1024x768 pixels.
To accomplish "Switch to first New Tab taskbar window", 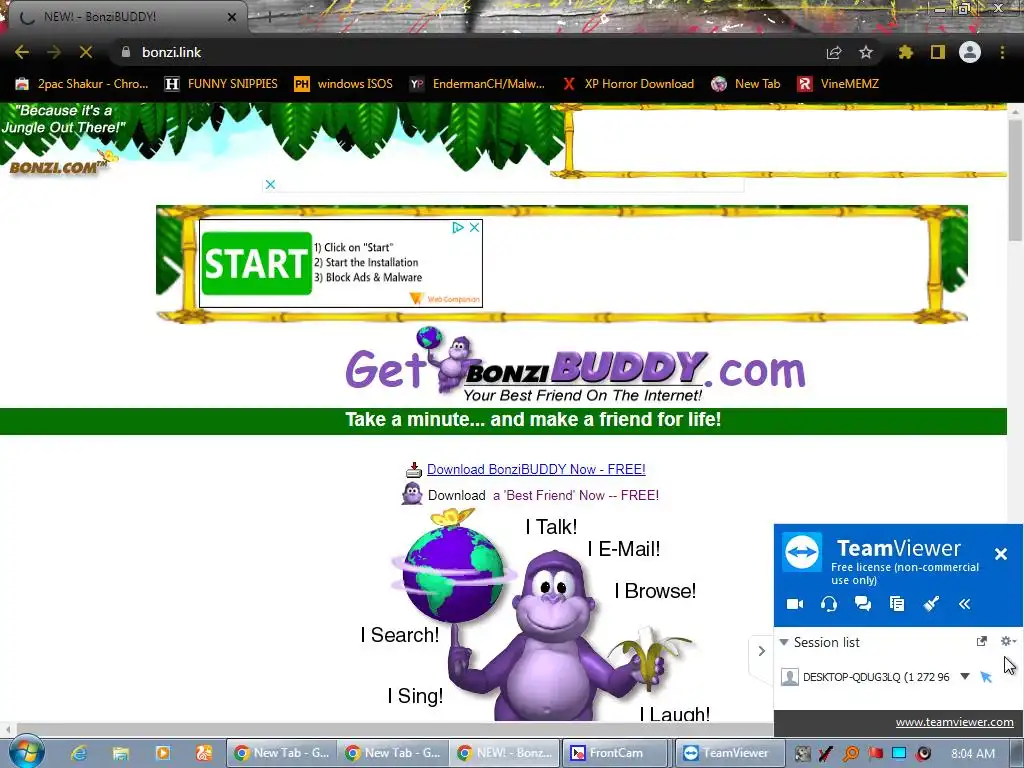I will [x=282, y=753].
